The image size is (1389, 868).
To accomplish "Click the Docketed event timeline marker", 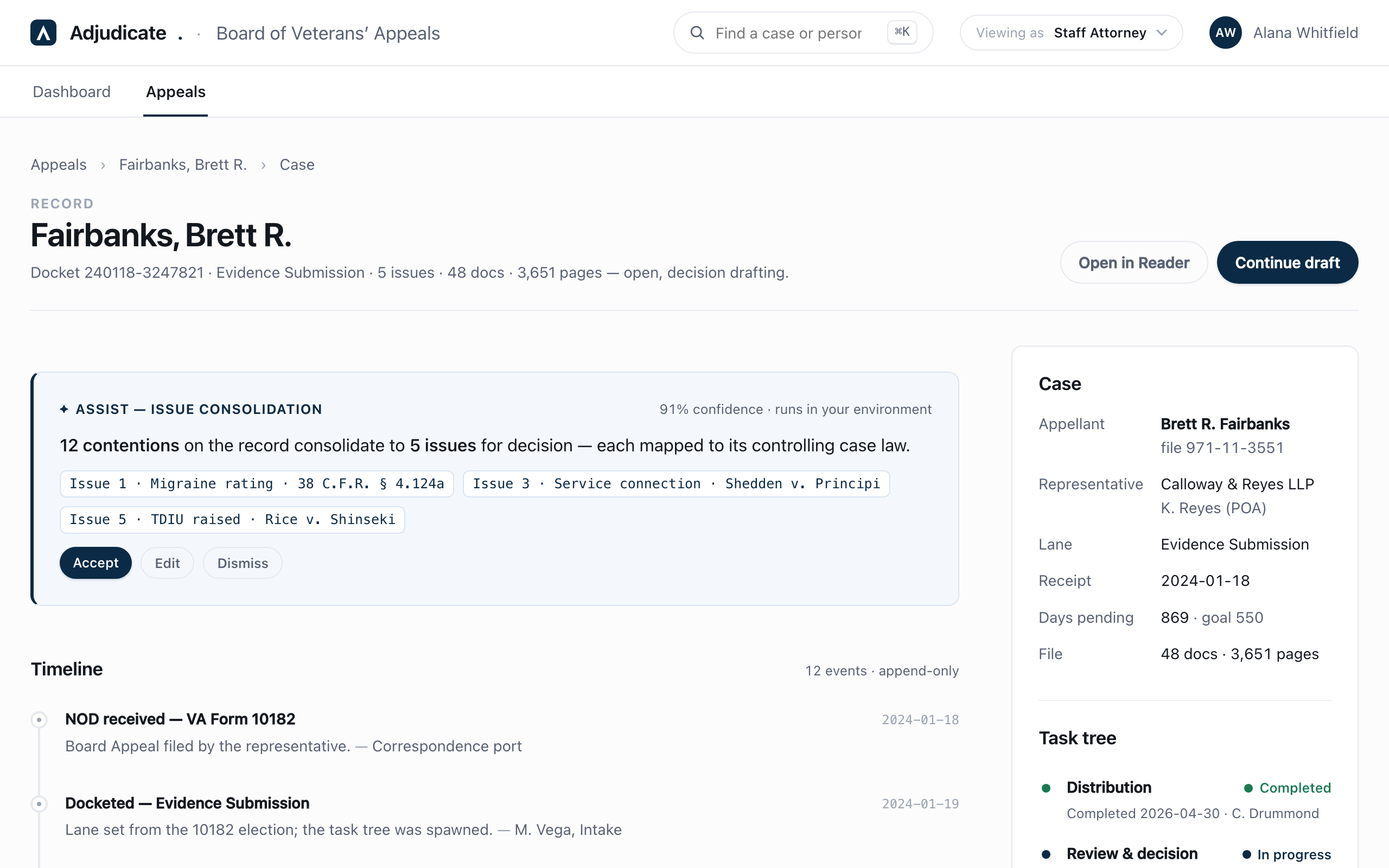I will coord(39,803).
